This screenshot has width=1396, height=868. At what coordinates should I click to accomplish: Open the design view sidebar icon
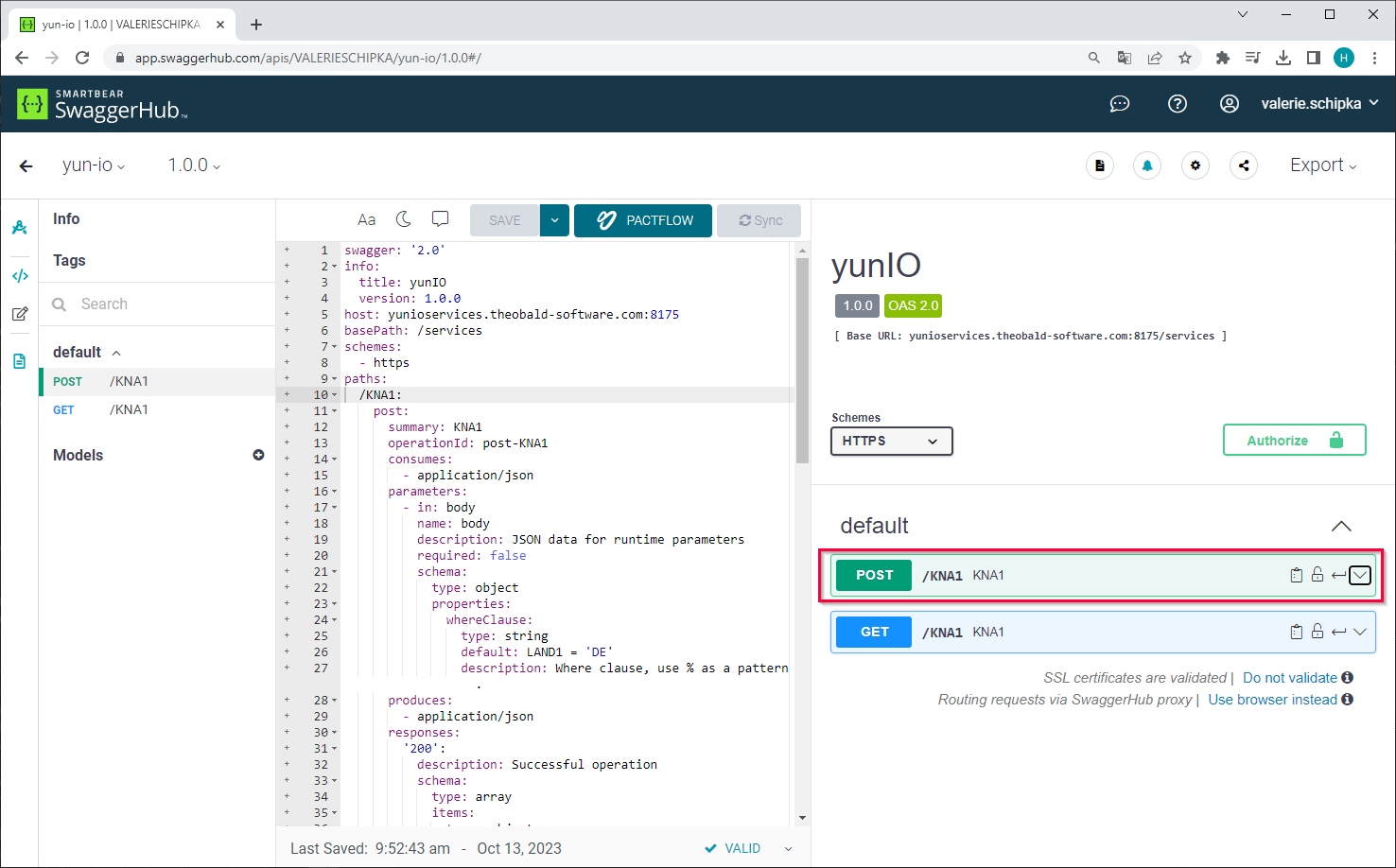tap(19, 228)
